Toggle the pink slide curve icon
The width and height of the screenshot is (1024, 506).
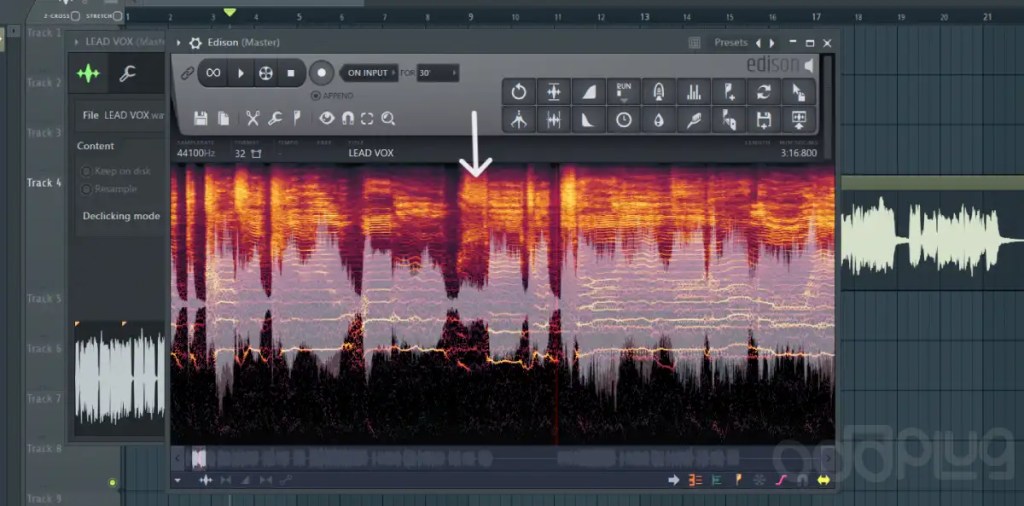click(x=781, y=481)
